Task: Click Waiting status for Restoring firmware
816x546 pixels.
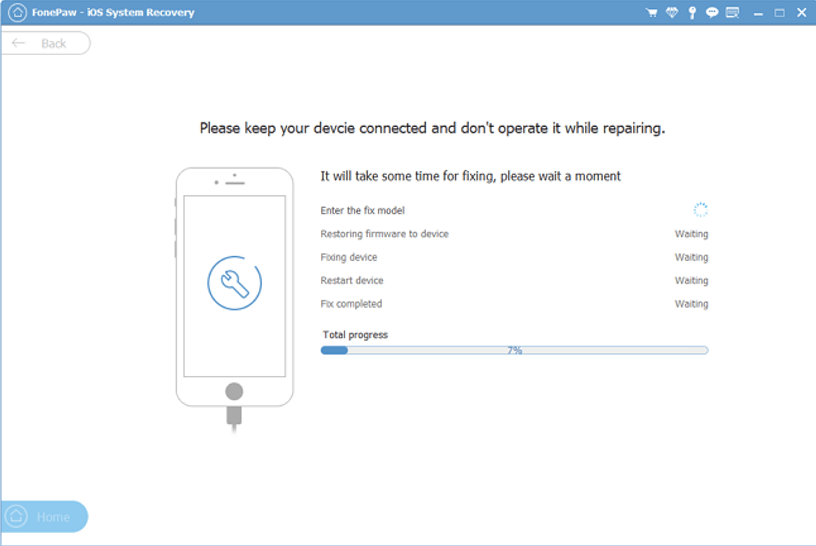Action: 691,234
